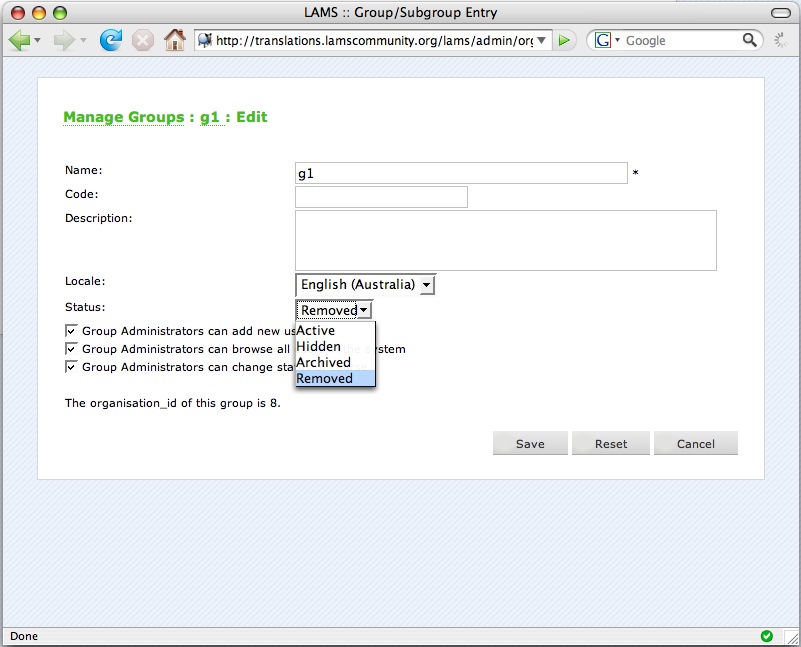Click the search magnifying glass icon

point(750,40)
